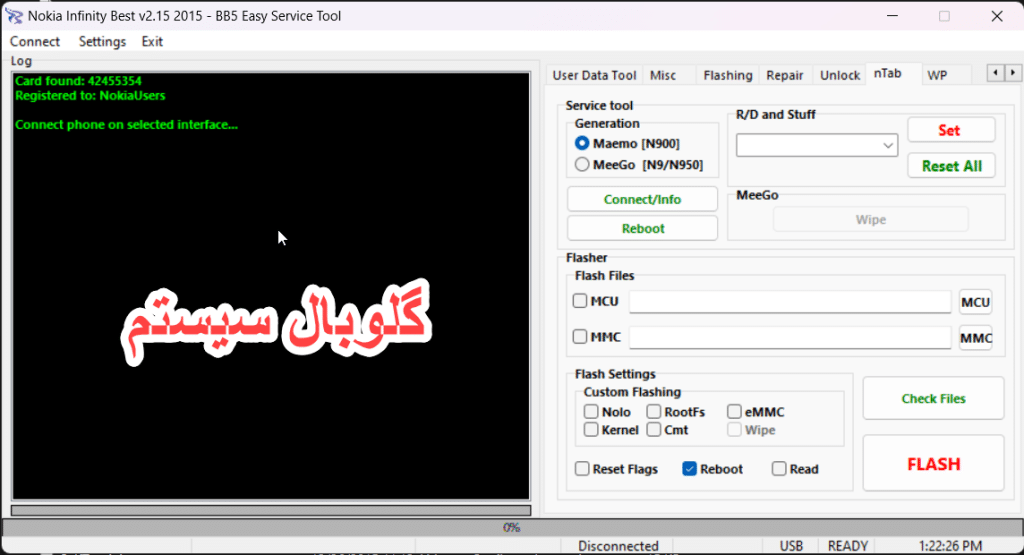Click the MCU flash file path field
Viewport: 1024px width, 555px height.
click(789, 302)
